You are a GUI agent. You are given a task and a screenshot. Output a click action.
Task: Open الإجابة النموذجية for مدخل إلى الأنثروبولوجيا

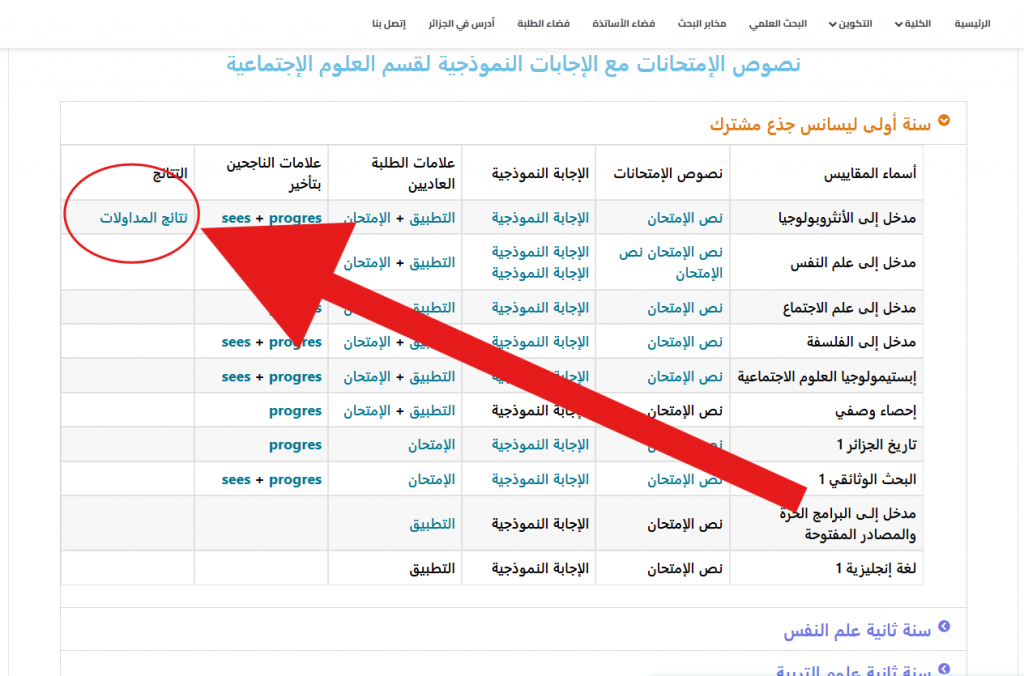coord(540,218)
